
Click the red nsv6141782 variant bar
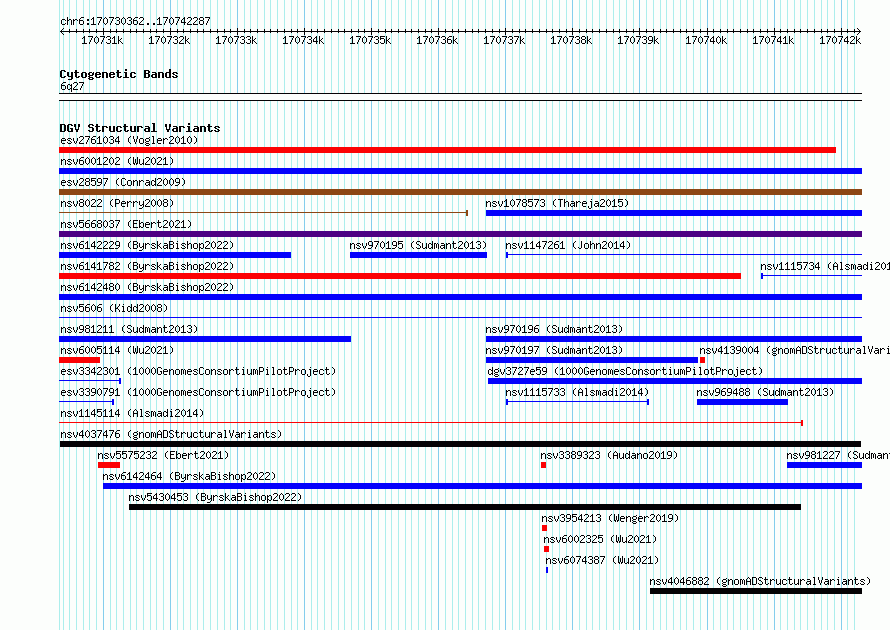400,276
